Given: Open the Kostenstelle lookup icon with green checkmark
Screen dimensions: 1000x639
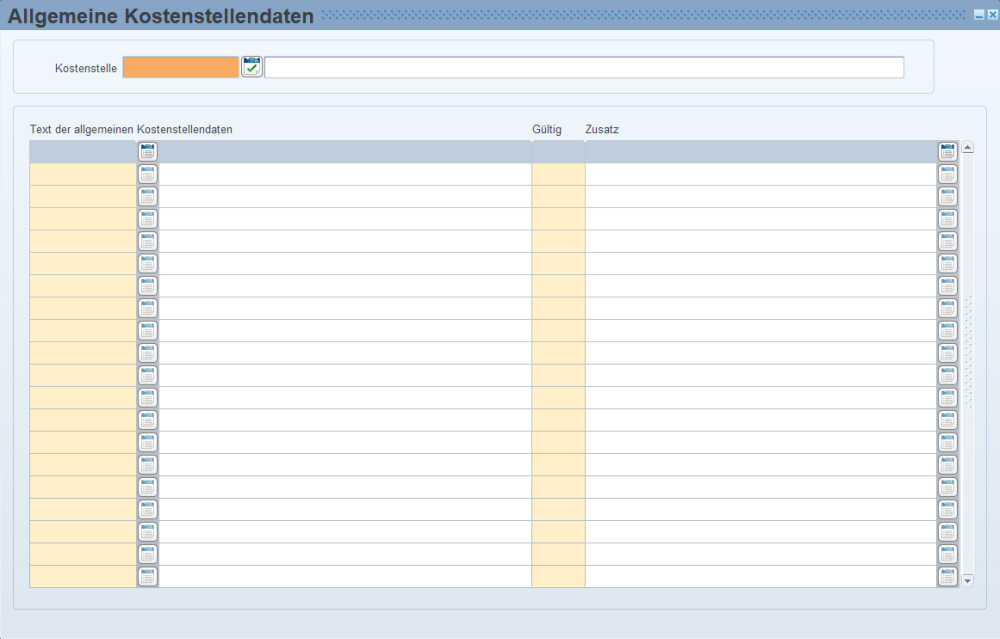Looking at the screenshot, I should [251, 67].
